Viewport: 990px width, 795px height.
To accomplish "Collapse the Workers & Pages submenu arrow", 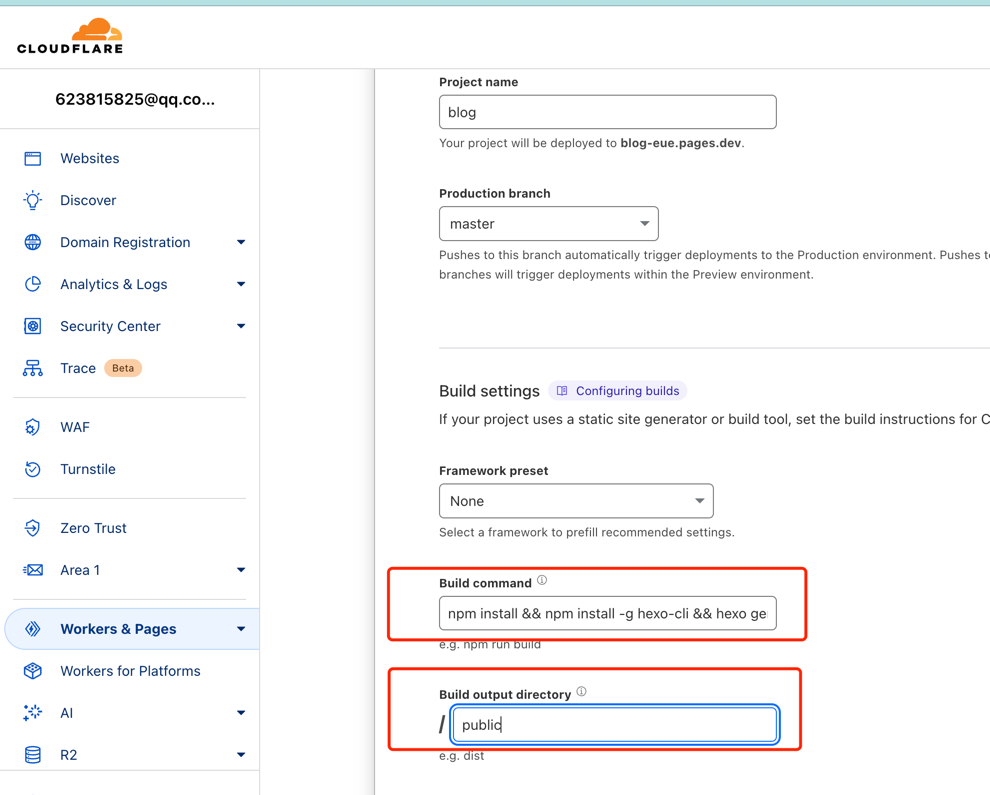I will click(x=241, y=629).
